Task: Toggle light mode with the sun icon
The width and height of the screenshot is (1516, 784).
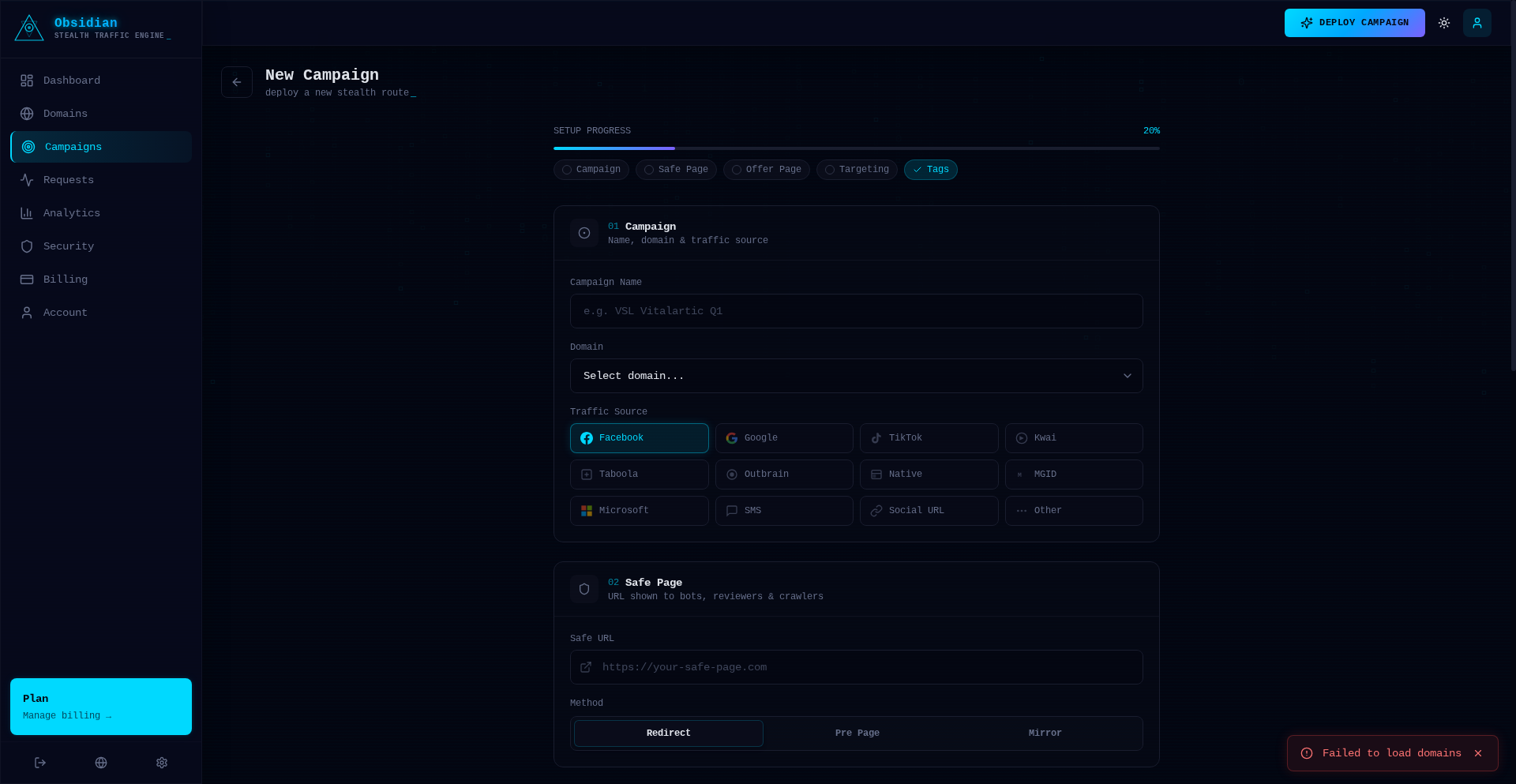Action: (1444, 23)
